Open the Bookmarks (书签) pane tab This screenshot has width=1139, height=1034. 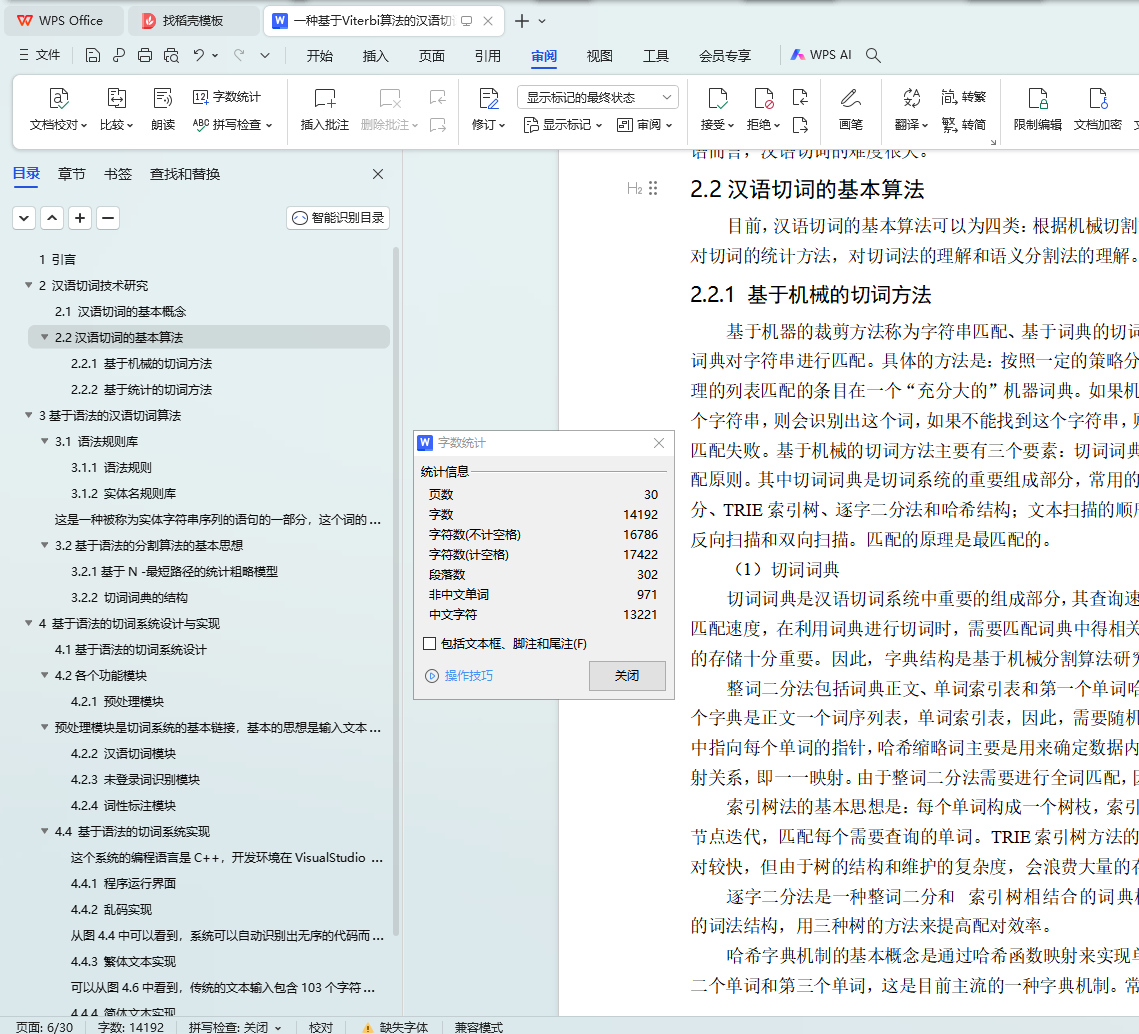point(118,174)
